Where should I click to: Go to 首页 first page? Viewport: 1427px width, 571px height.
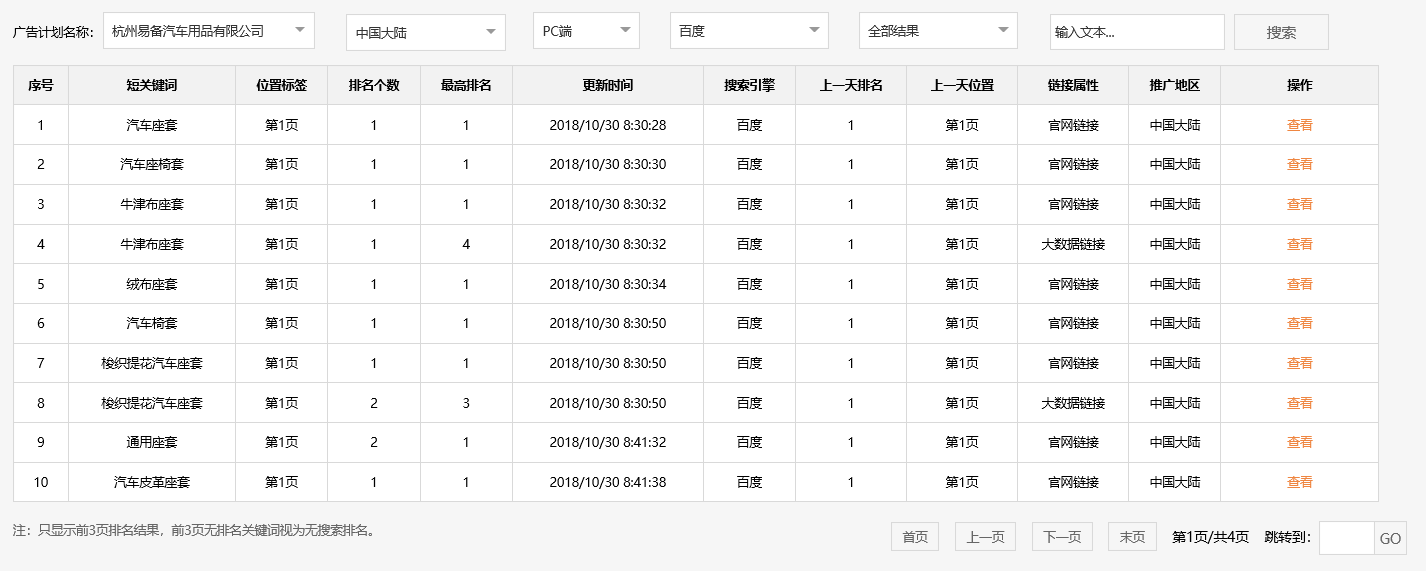[915, 537]
